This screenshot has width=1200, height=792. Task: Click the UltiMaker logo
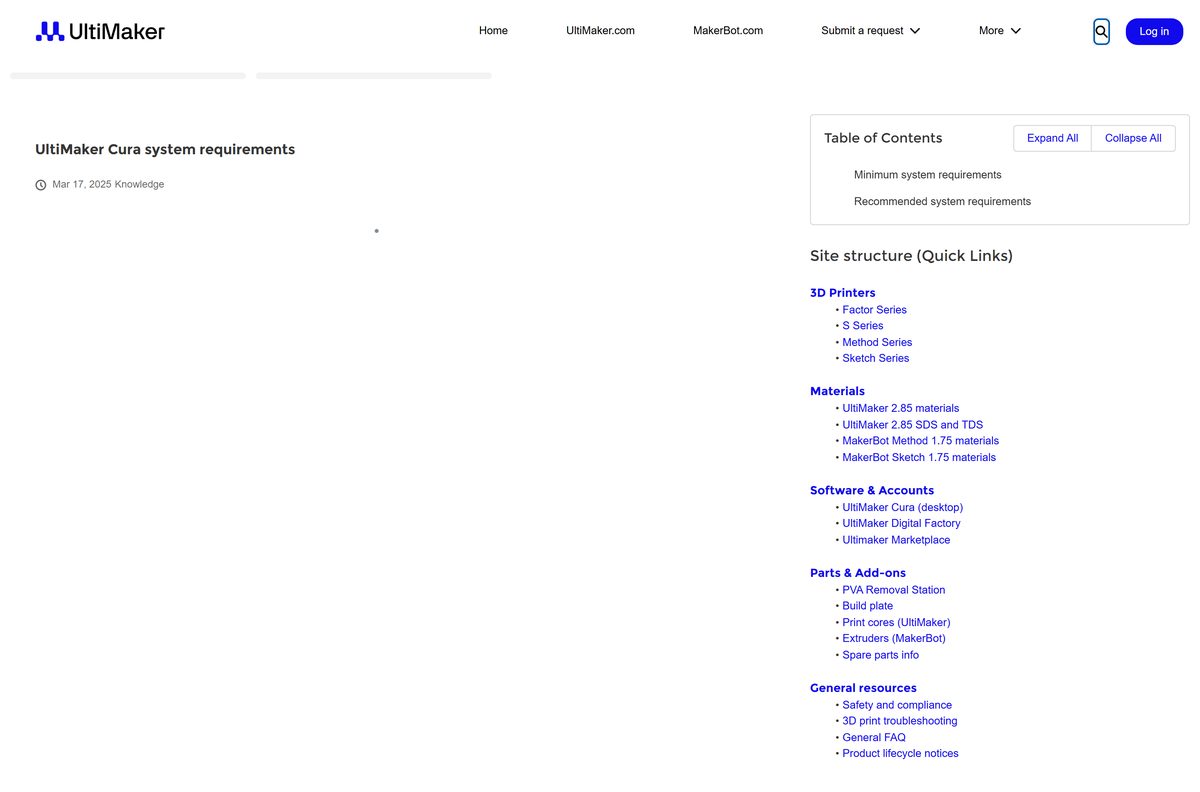pos(100,31)
